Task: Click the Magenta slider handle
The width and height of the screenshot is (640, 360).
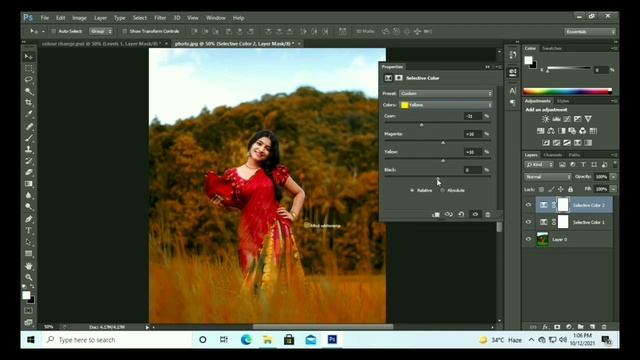Action: pyautogui.click(x=443, y=142)
